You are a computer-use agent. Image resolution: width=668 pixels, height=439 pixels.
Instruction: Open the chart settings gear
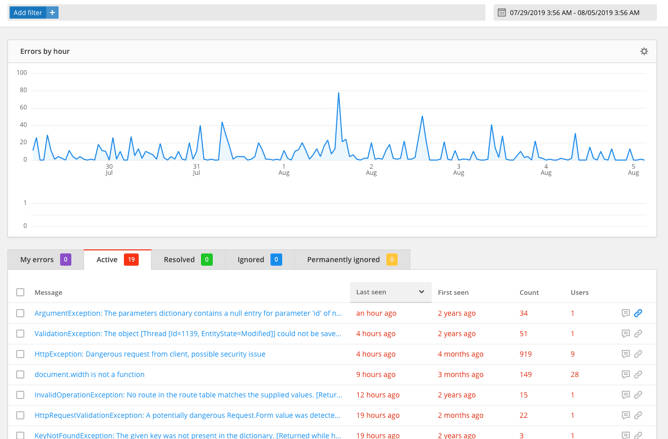point(644,51)
